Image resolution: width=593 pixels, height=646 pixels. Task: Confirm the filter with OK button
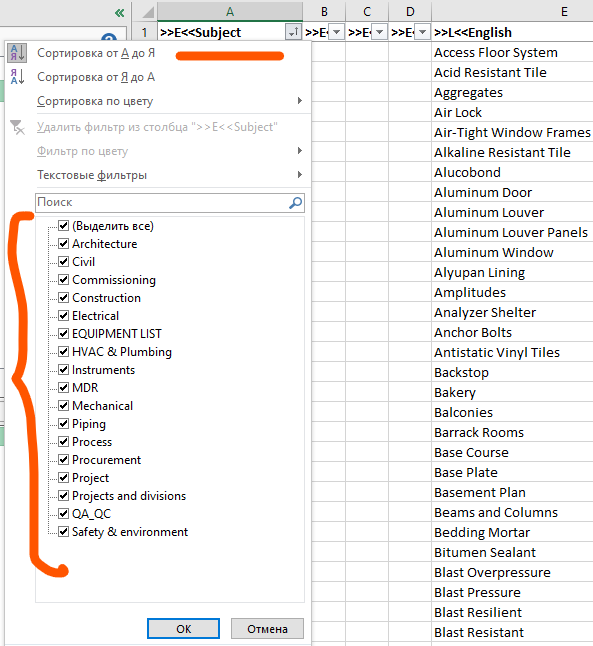[x=183, y=629]
